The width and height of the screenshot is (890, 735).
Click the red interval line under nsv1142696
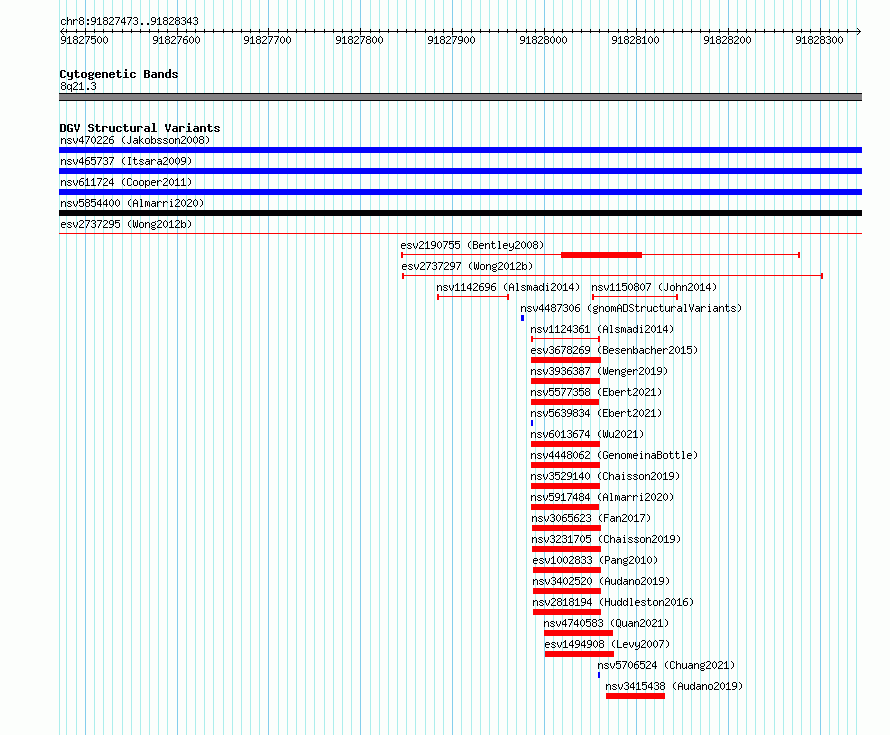[x=473, y=297]
